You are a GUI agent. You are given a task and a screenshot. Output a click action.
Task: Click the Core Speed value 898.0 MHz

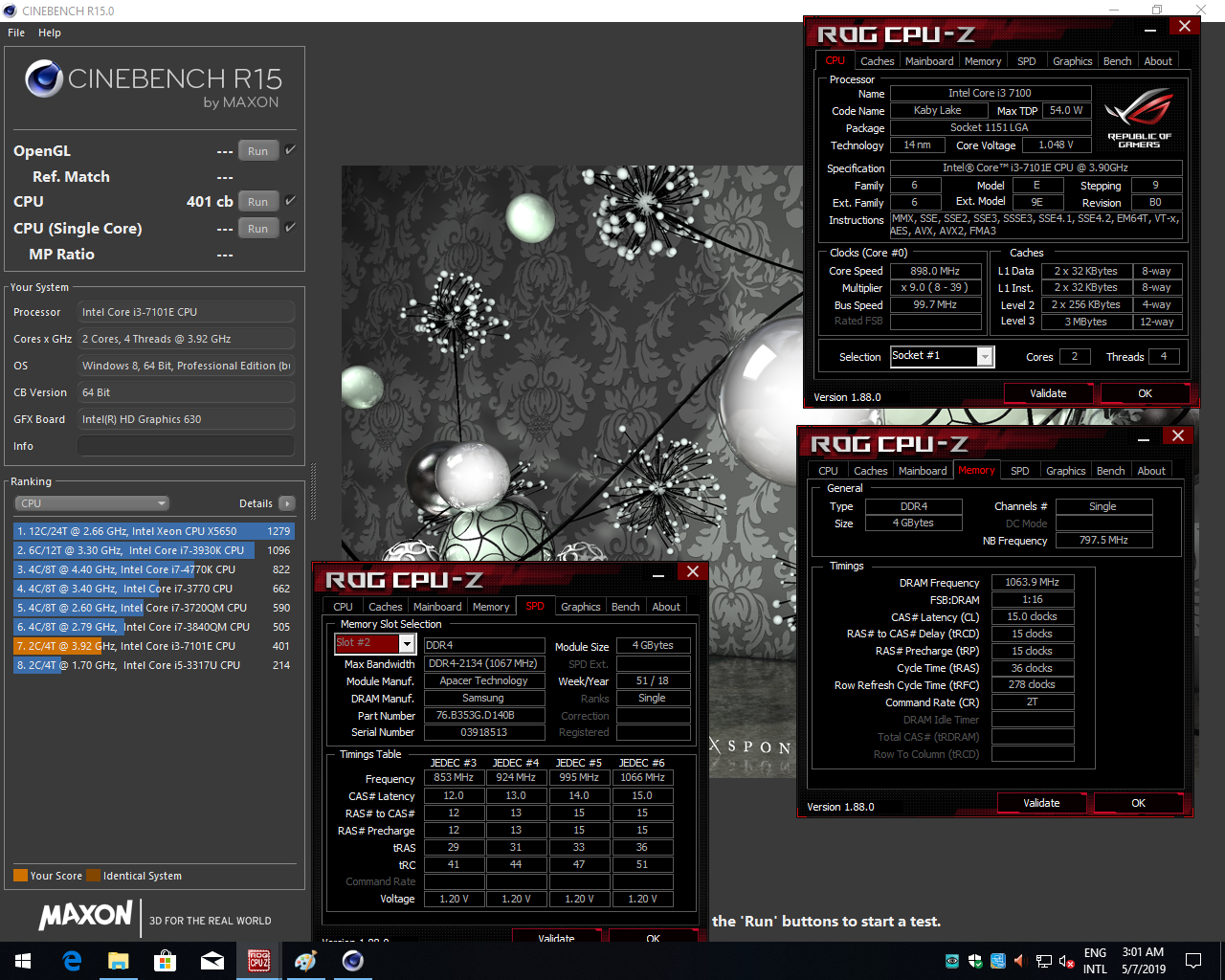coord(935,272)
